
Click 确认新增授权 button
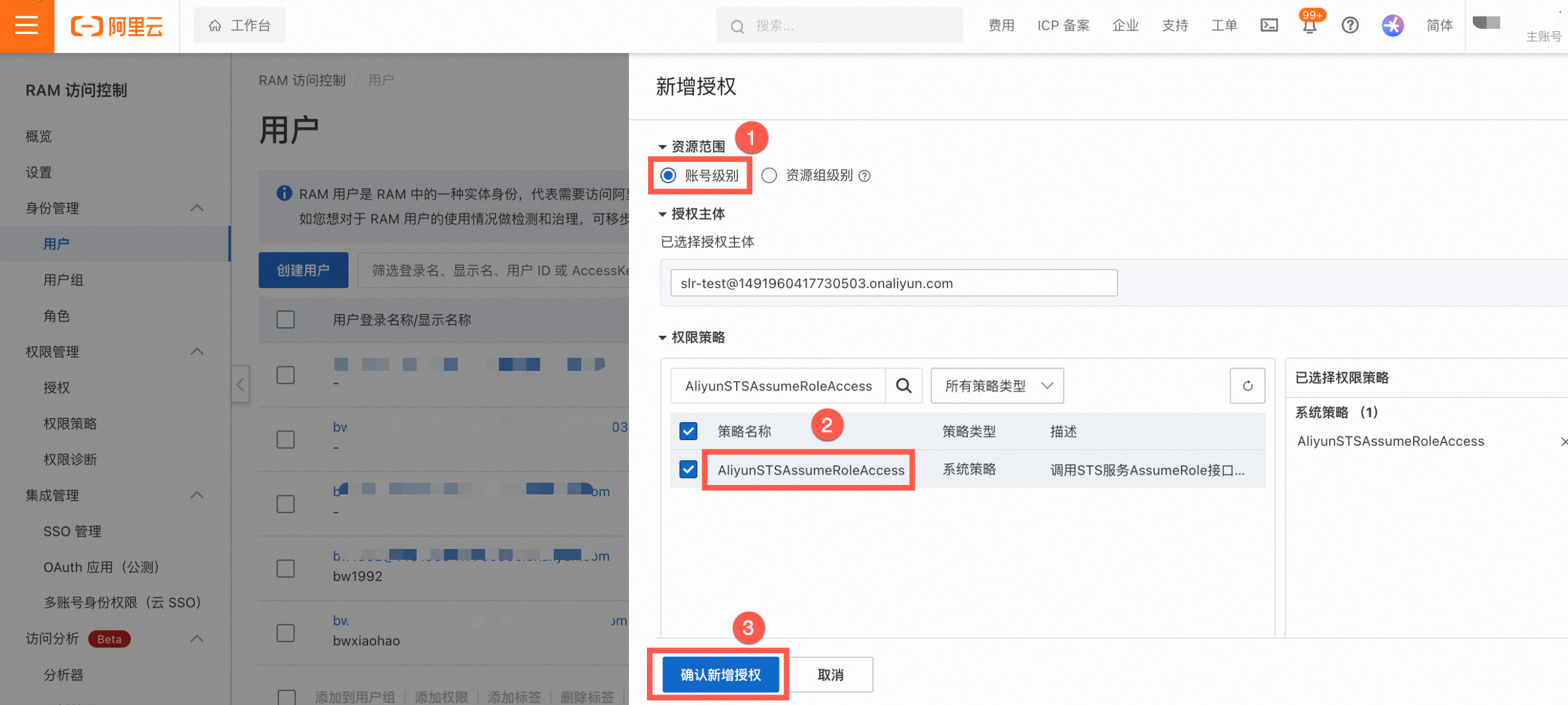coord(720,674)
